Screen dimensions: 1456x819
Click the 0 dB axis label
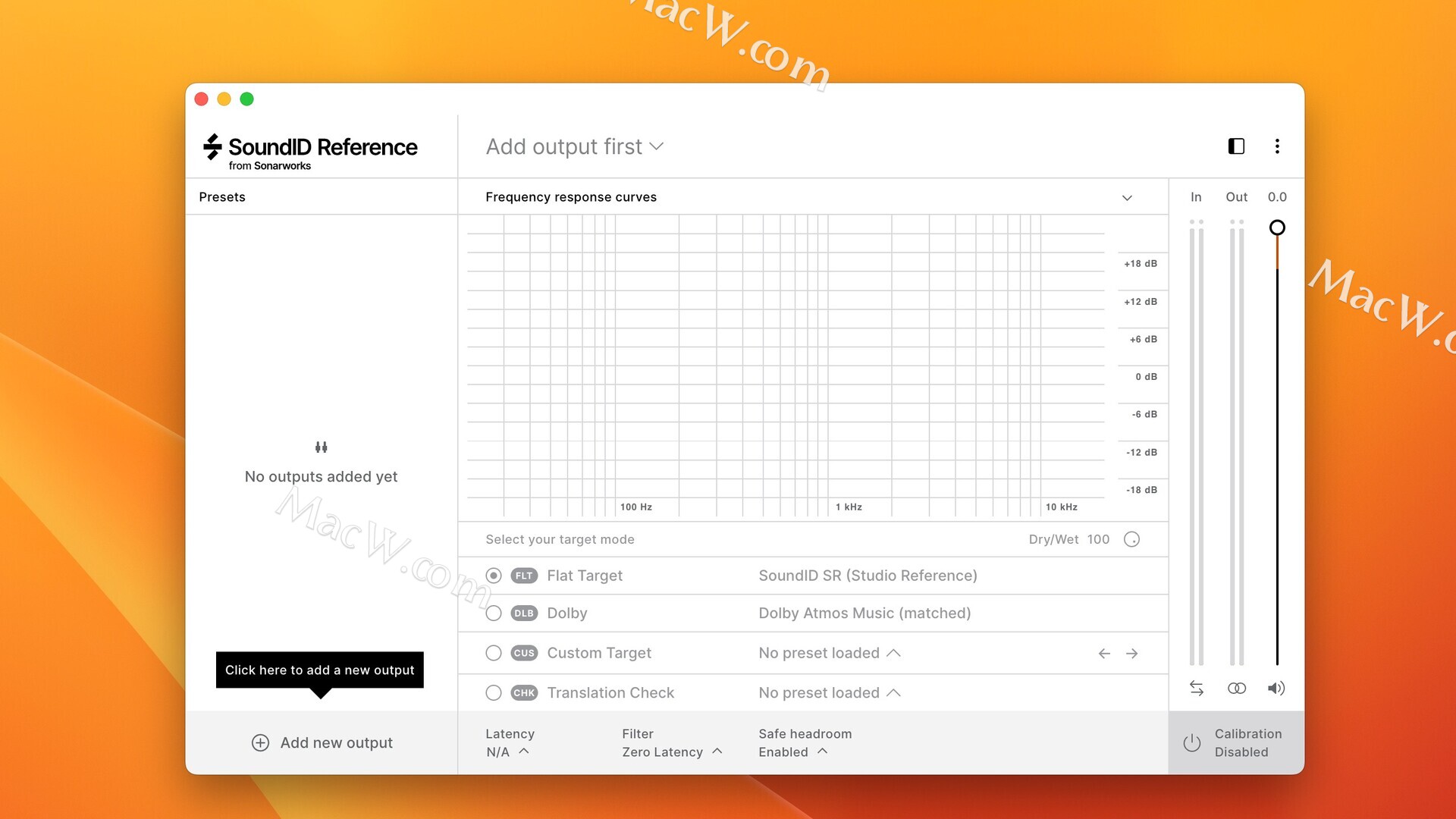tap(1146, 377)
